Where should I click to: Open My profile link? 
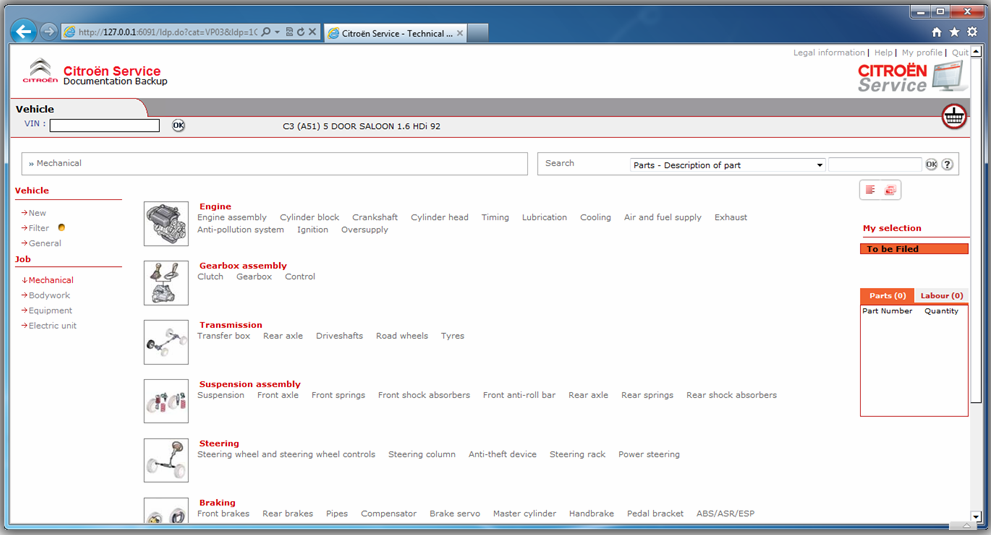pyautogui.click(x=922, y=52)
